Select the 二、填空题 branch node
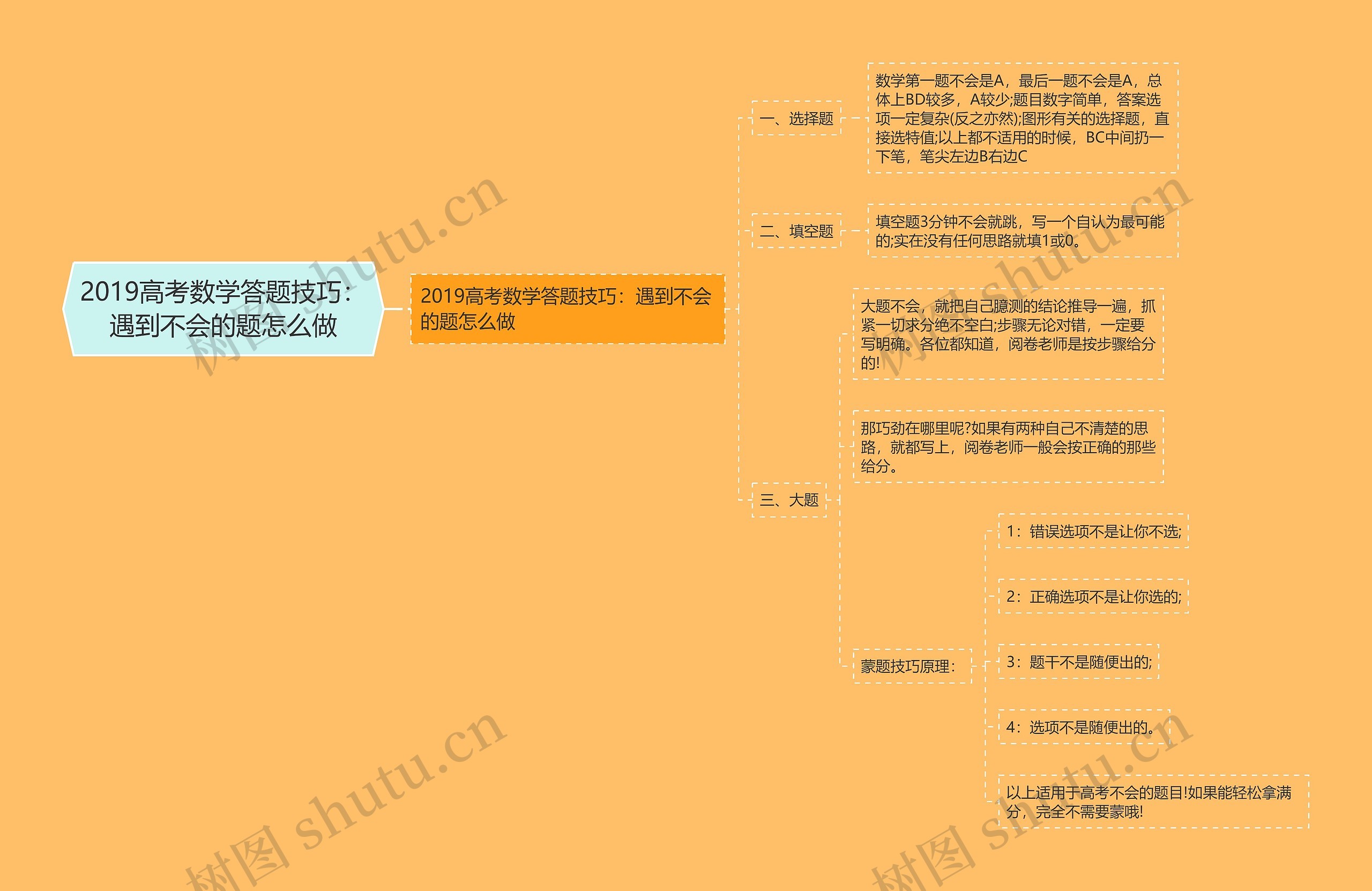 point(796,231)
